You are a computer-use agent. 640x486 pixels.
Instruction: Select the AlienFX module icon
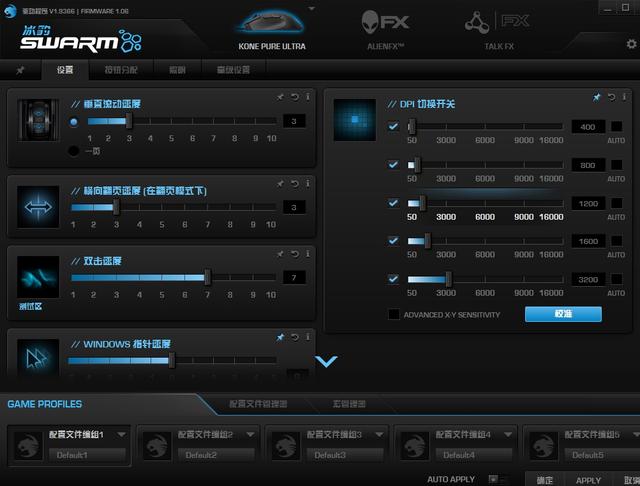coord(385,25)
